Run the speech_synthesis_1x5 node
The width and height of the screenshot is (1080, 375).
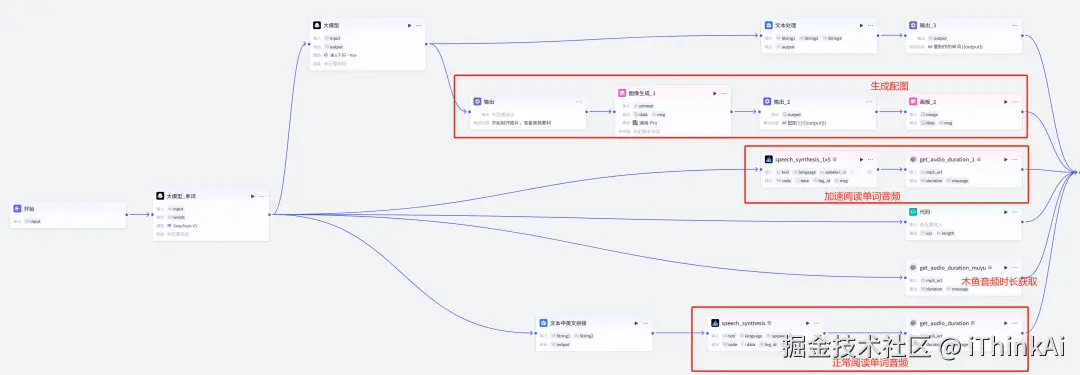click(861, 159)
